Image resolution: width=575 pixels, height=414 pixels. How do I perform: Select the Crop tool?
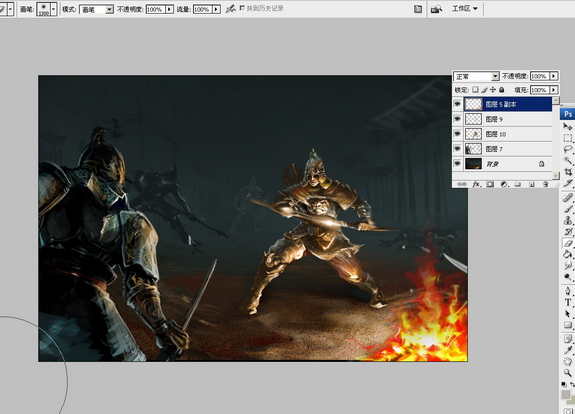point(568,172)
